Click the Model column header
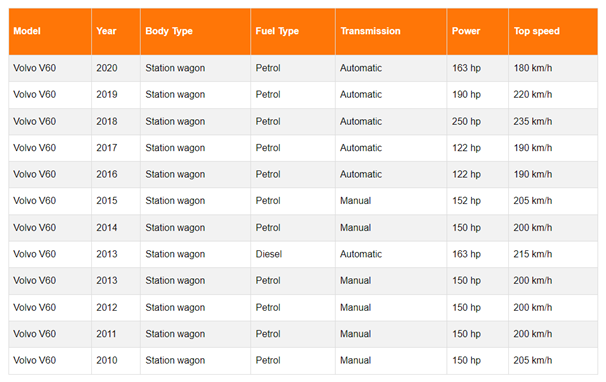The height and width of the screenshot is (382, 606). point(50,31)
